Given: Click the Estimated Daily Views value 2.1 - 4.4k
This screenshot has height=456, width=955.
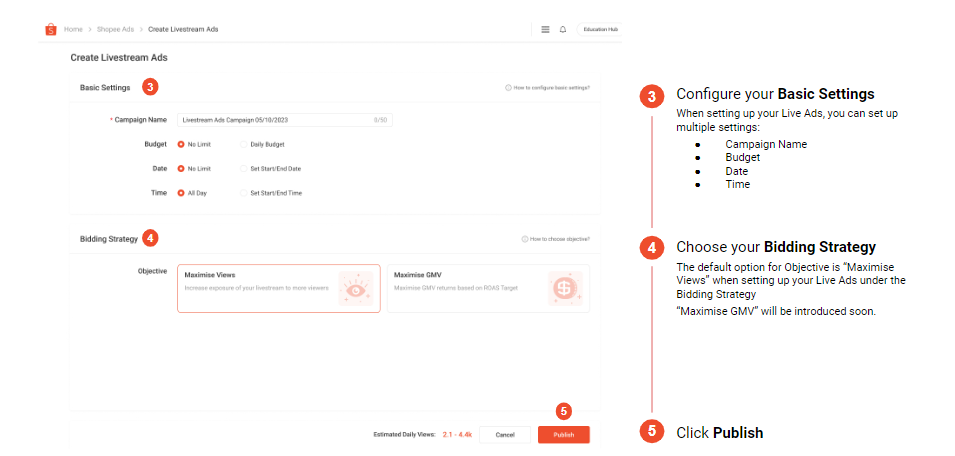Looking at the screenshot, I should [x=457, y=435].
